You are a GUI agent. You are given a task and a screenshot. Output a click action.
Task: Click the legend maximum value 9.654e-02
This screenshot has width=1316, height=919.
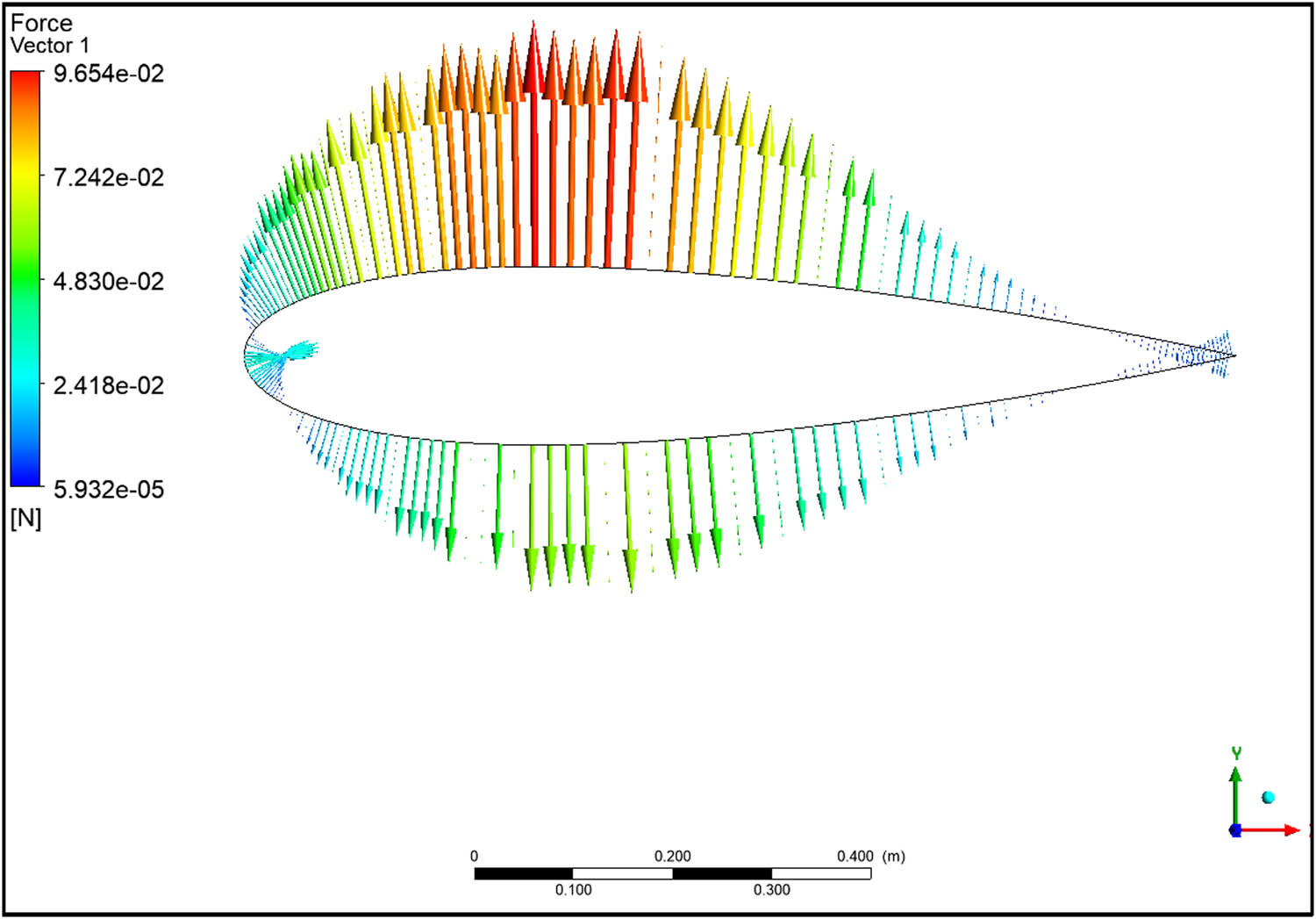pos(109,74)
